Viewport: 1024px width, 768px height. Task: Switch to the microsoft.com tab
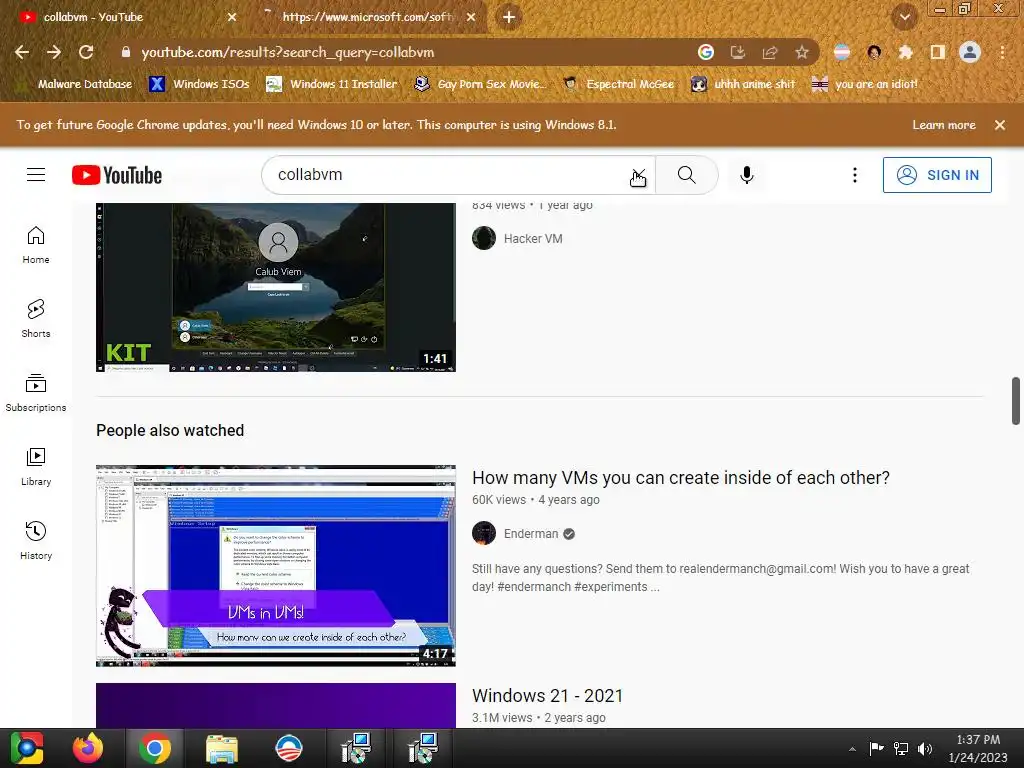368,17
